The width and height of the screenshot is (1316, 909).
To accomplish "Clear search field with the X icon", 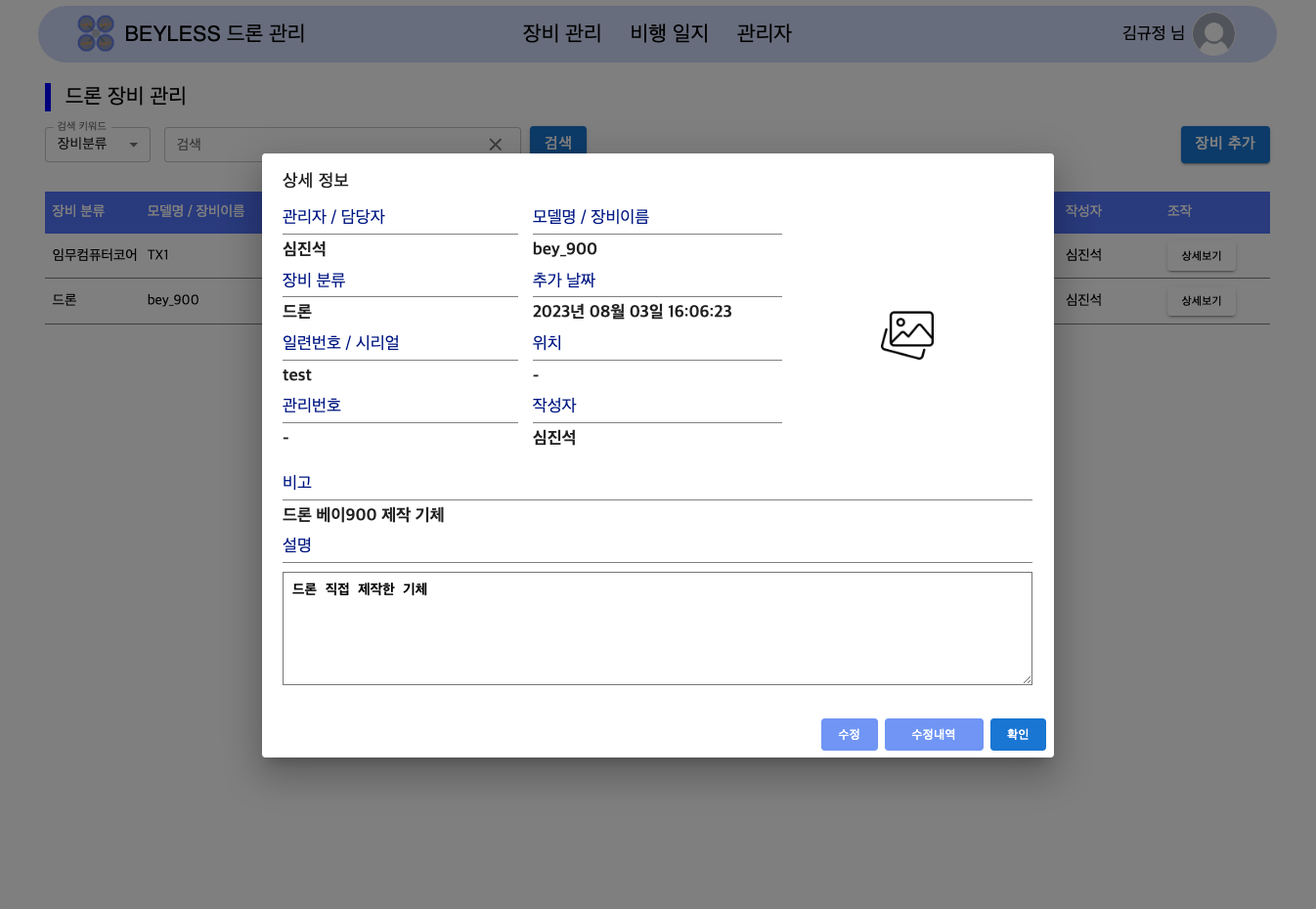I will click(x=496, y=145).
